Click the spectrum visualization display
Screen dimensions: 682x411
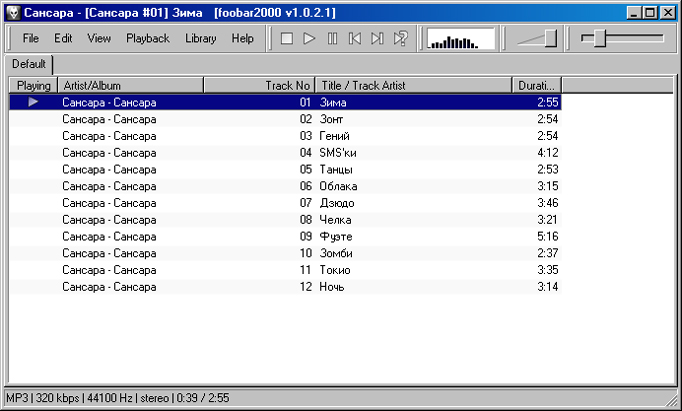[461, 39]
